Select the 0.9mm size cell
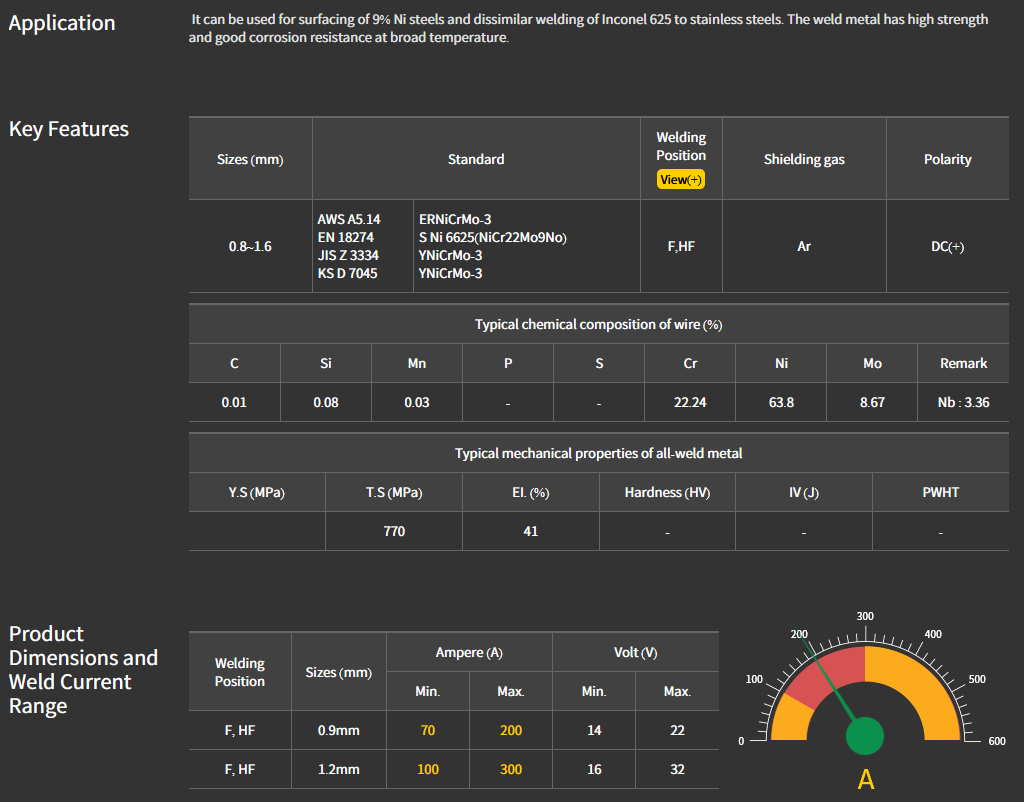Screen dimensions: 1024x802 [x=338, y=730]
